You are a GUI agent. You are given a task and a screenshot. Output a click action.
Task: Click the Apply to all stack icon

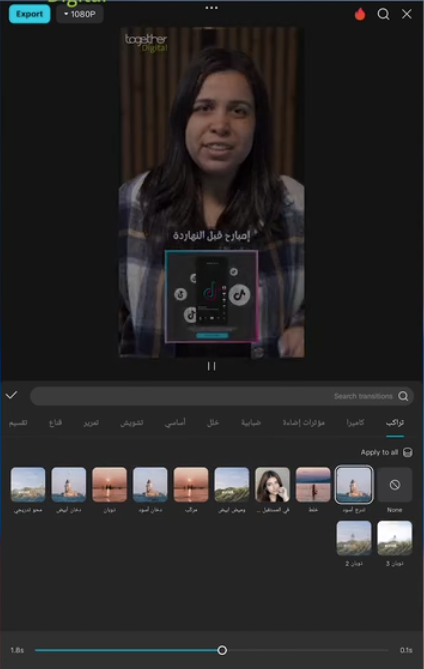point(407,452)
